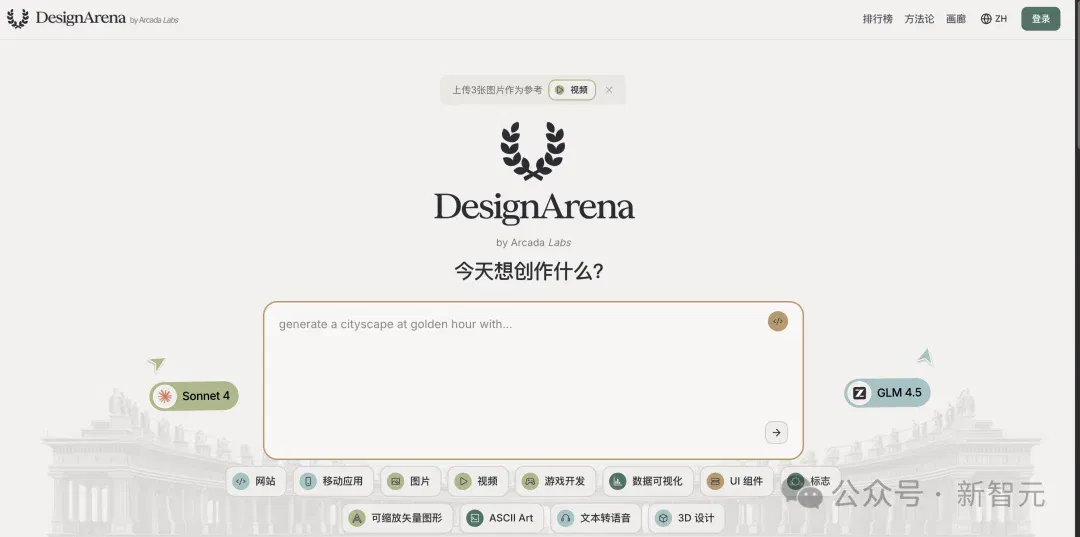The height and width of the screenshot is (537, 1080).
Task: Click the Sonnet 4 starburst icon
Action: click(x=164, y=396)
